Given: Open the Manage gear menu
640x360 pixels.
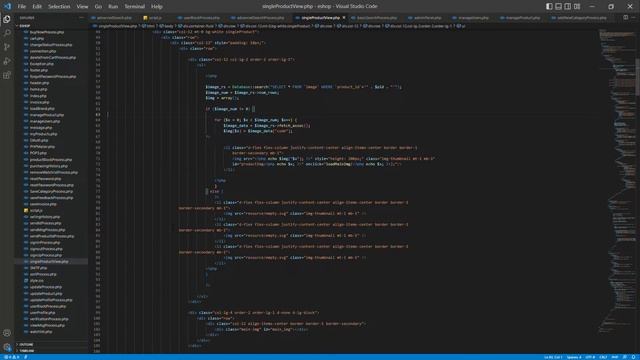Looking at the screenshot, I should [x=7, y=347].
